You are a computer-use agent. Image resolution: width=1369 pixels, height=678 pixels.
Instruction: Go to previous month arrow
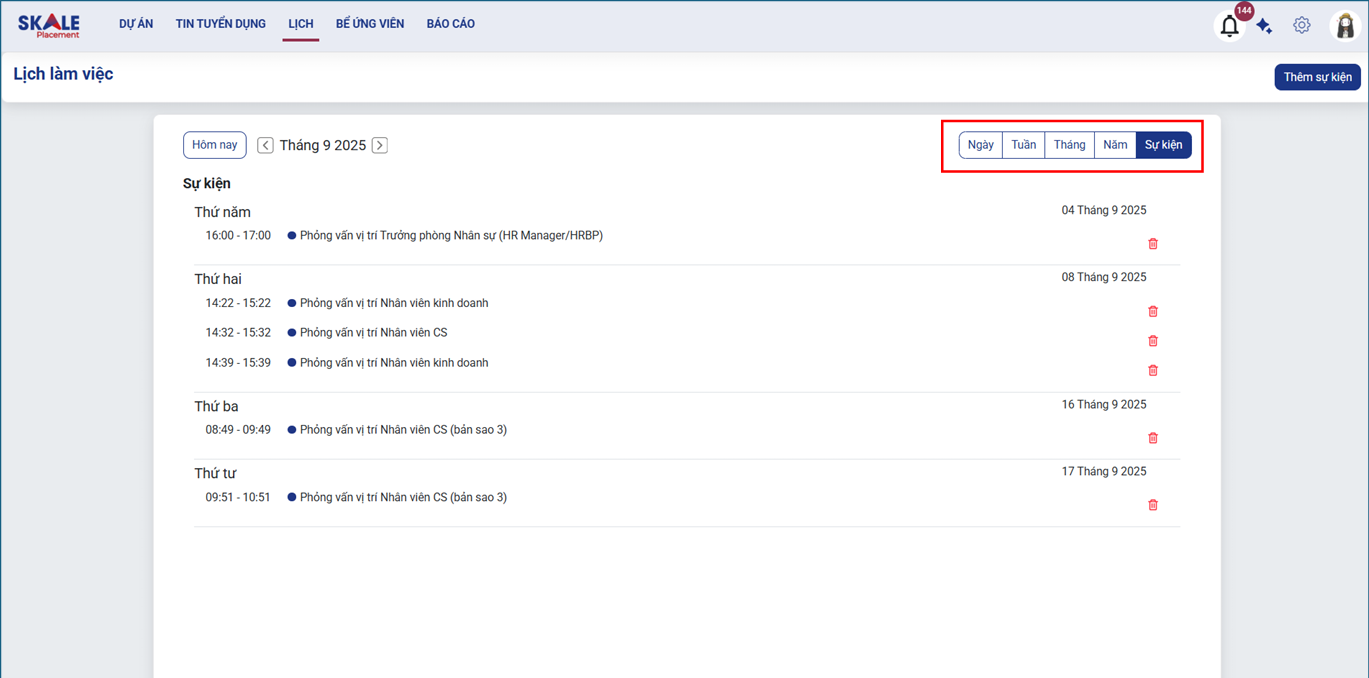pyautogui.click(x=265, y=145)
